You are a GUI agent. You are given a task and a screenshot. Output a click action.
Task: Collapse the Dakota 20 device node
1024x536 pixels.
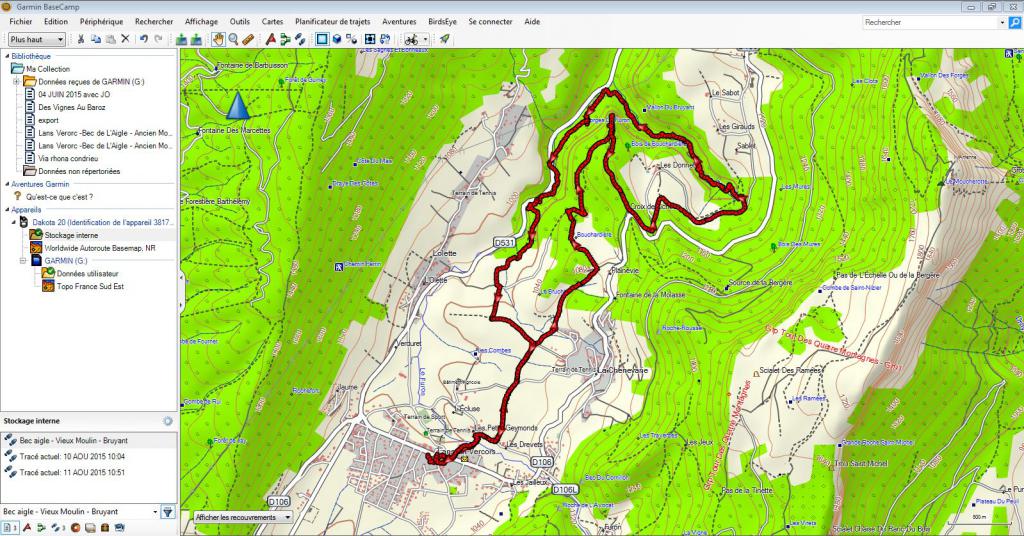(14, 222)
